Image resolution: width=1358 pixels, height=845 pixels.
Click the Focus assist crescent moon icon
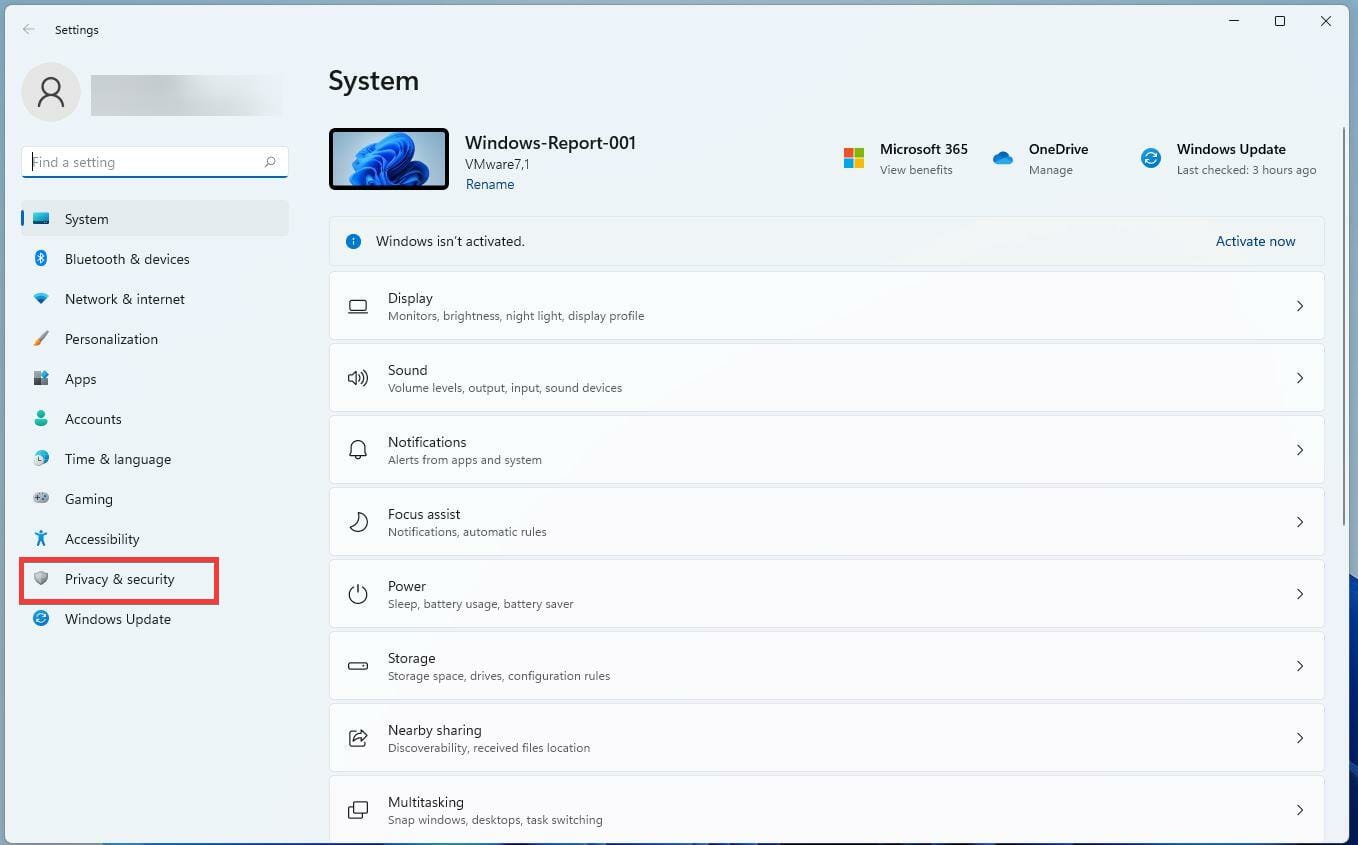click(x=358, y=521)
